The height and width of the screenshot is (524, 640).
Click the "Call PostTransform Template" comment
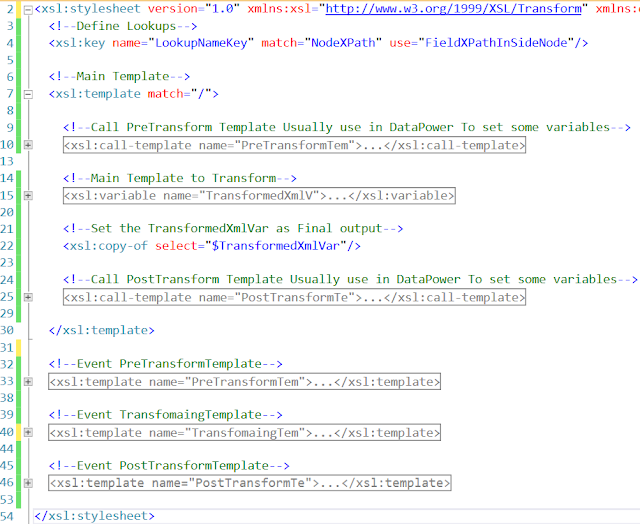point(350,280)
